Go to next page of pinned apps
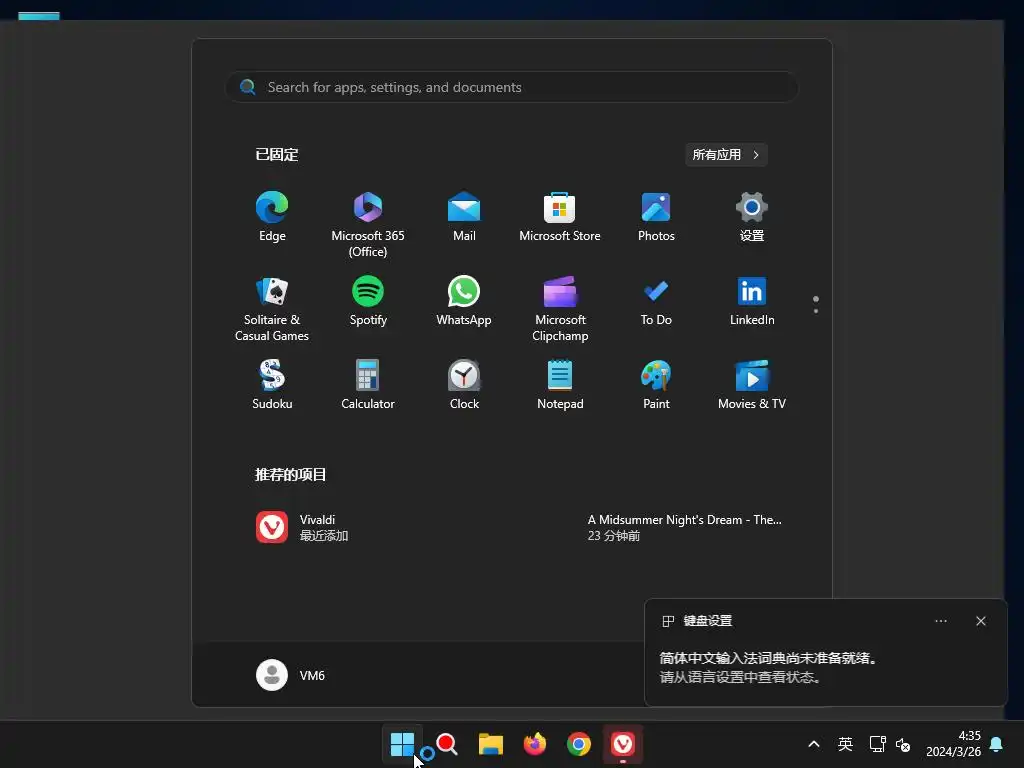Screen dimensions: 1024x768 tap(816, 311)
